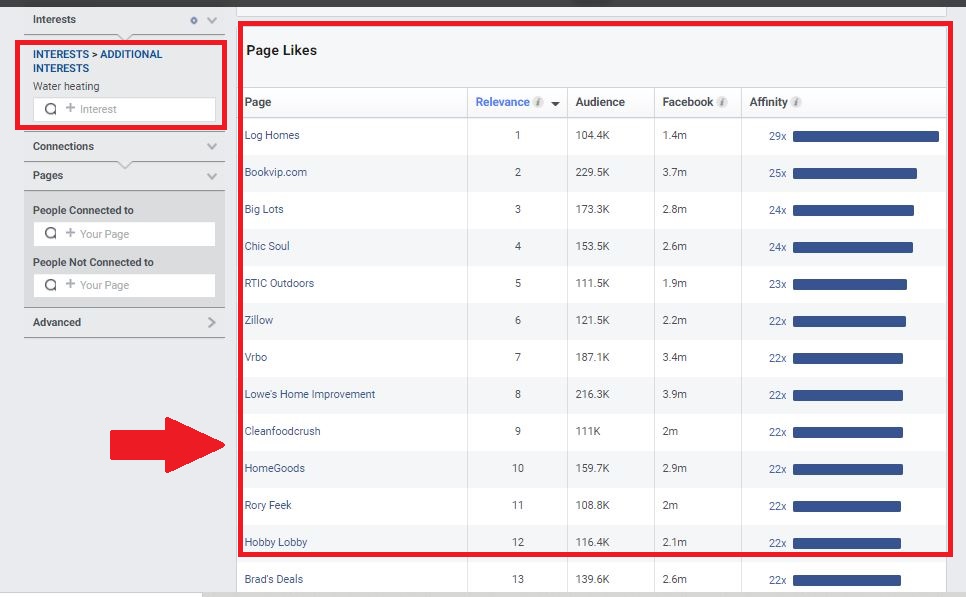The image size is (966, 597).
Task: Open the Hobby Lobby page link
Action: 275,542
